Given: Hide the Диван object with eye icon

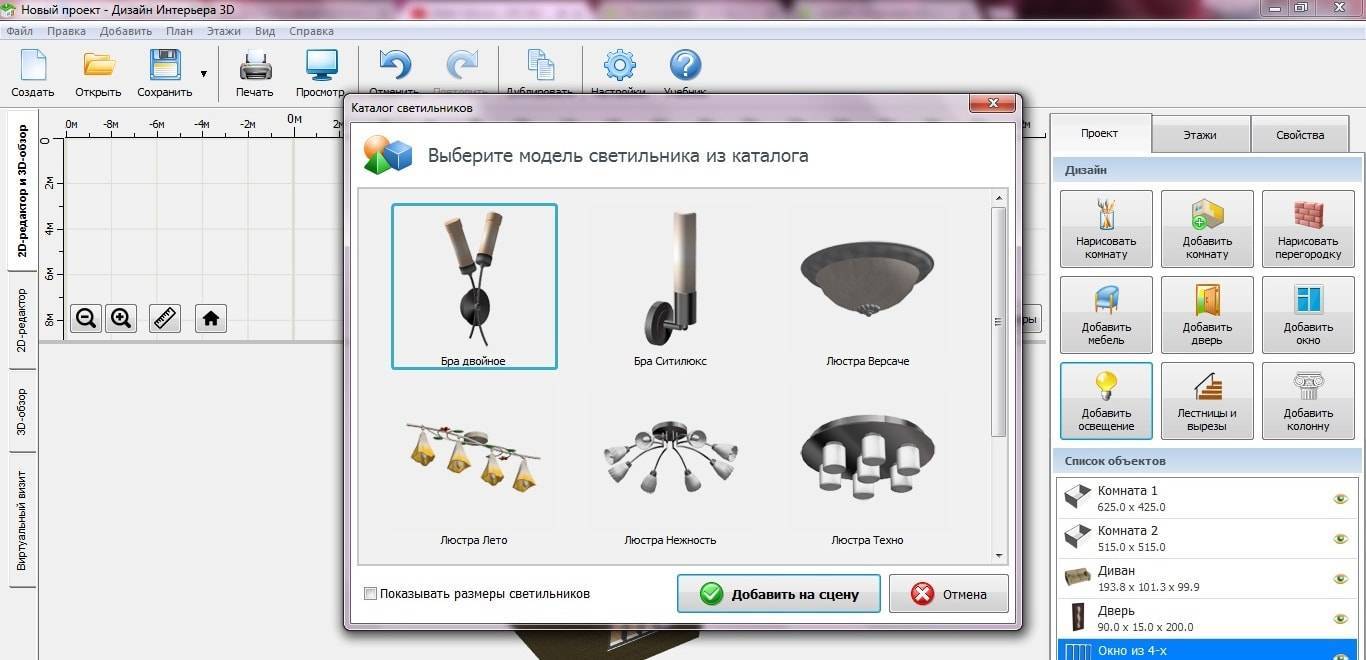Looking at the screenshot, I should point(1340,579).
